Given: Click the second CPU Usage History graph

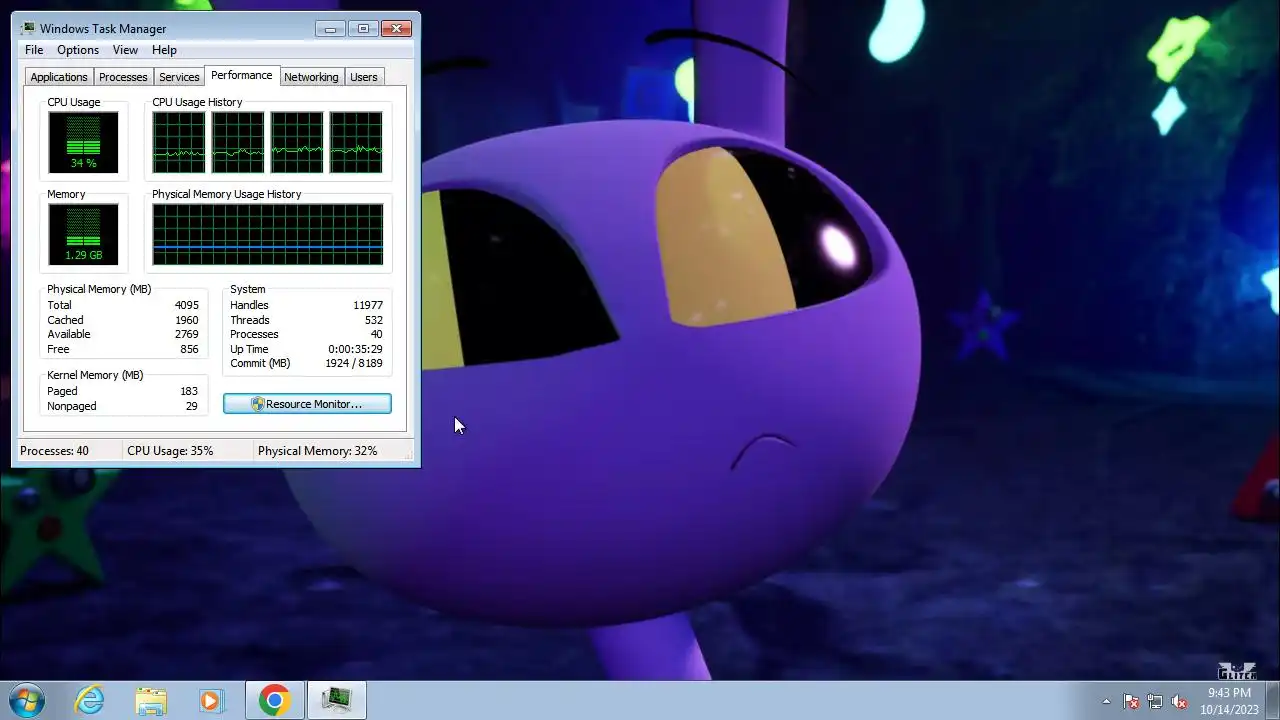Looking at the screenshot, I should (238, 142).
